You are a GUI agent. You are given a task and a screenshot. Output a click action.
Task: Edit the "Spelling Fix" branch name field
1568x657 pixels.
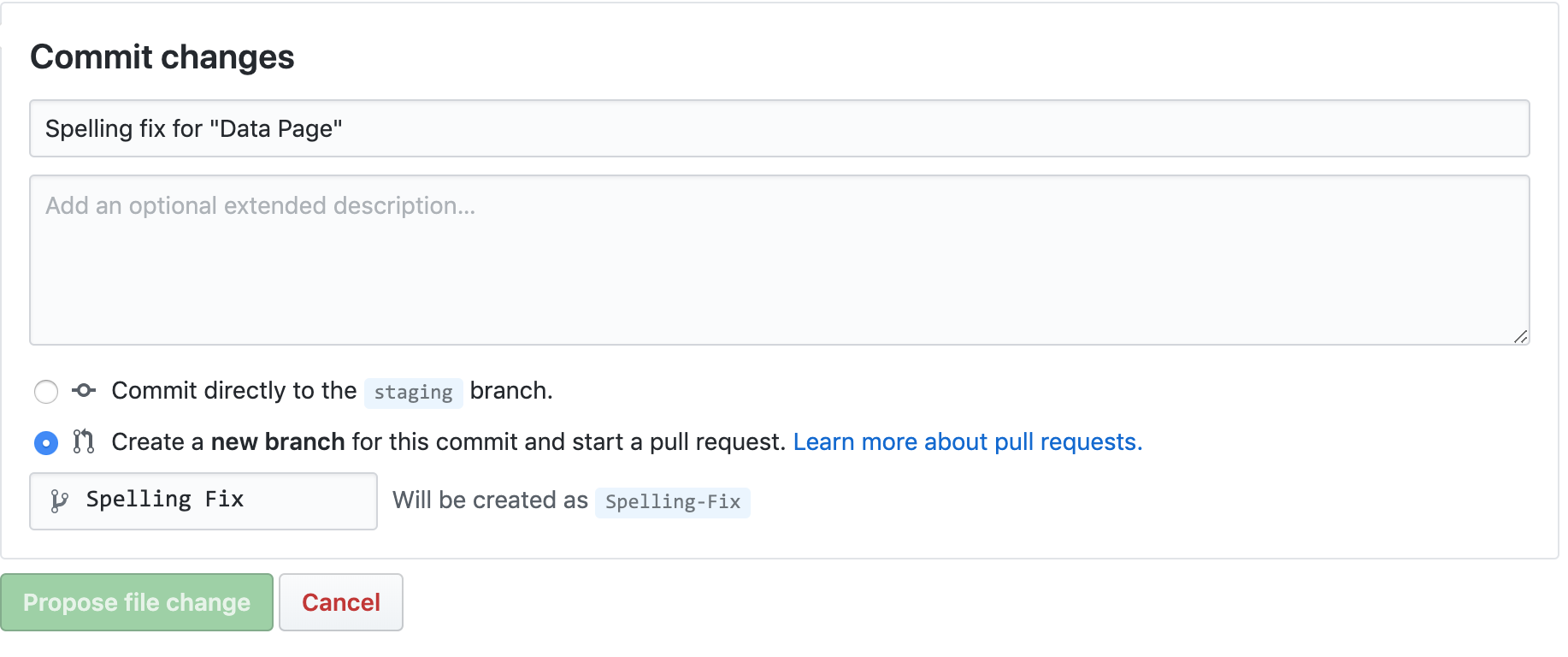point(203,501)
